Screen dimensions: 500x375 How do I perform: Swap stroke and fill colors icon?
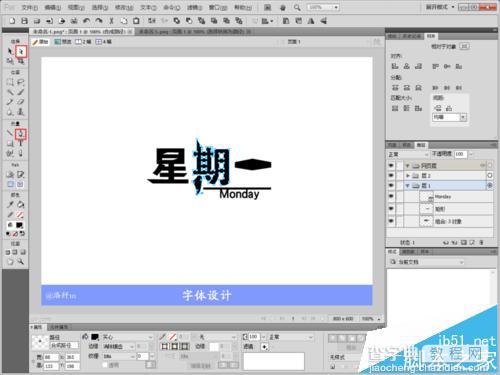click(22, 234)
